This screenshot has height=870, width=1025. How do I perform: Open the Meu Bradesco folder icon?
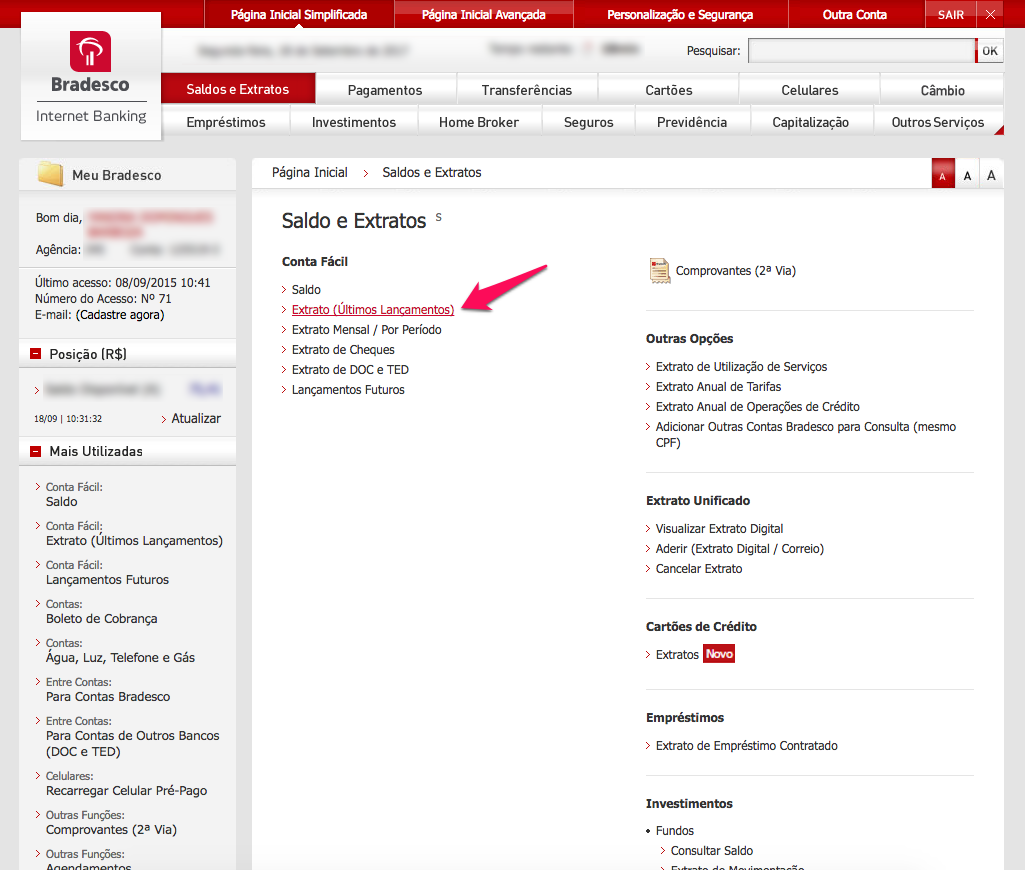click(x=50, y=174)
